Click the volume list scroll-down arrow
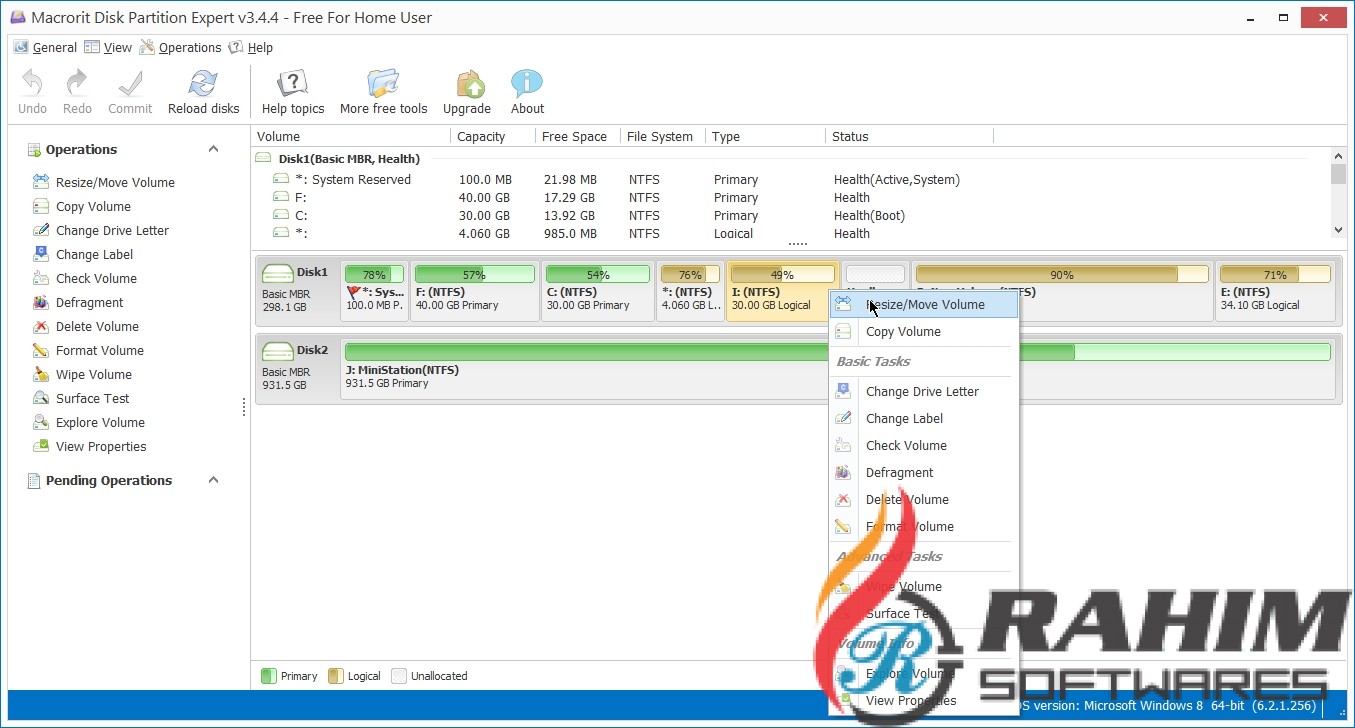 click(x=1338, y=230)
